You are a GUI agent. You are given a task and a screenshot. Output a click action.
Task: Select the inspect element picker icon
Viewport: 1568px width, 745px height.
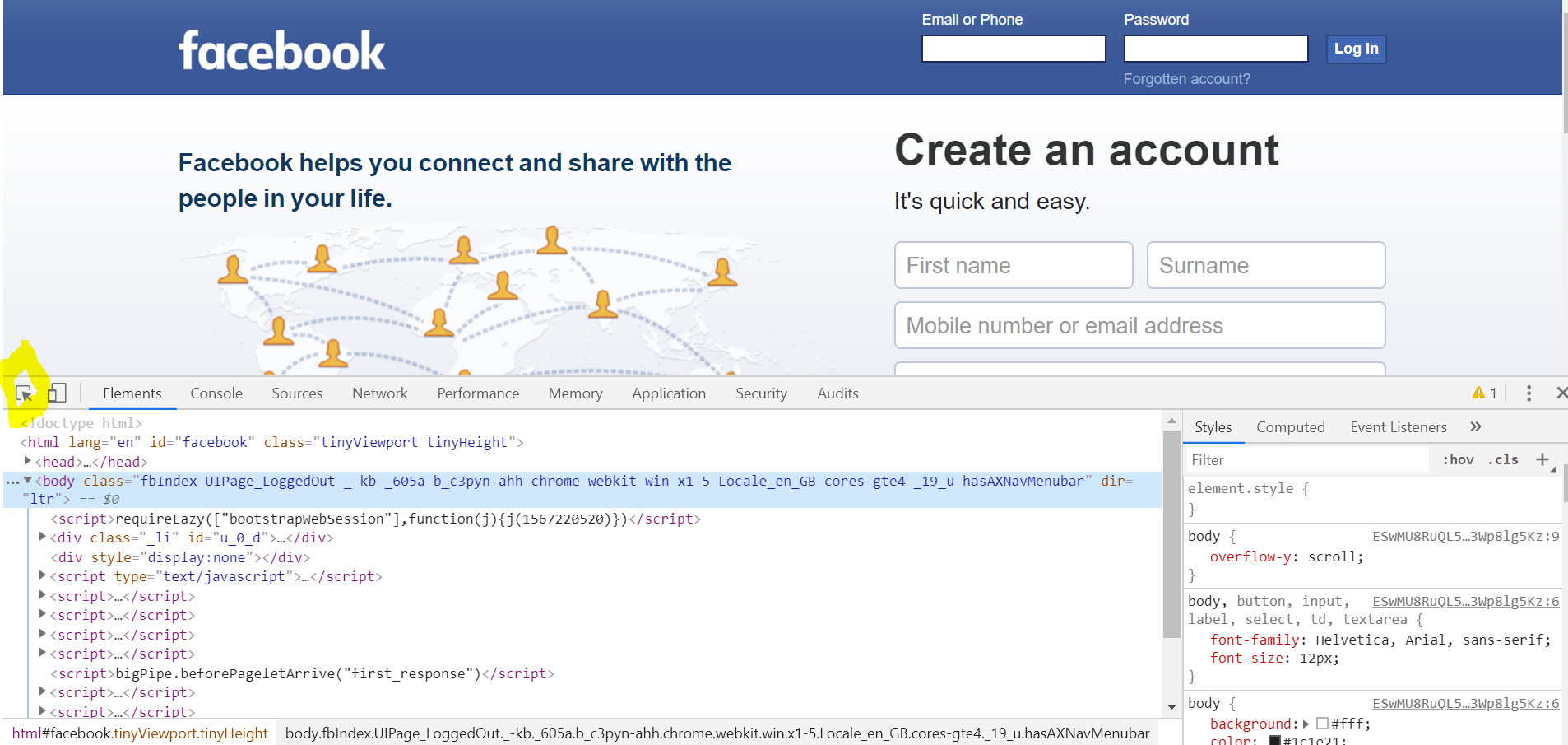tap(24, 393)
